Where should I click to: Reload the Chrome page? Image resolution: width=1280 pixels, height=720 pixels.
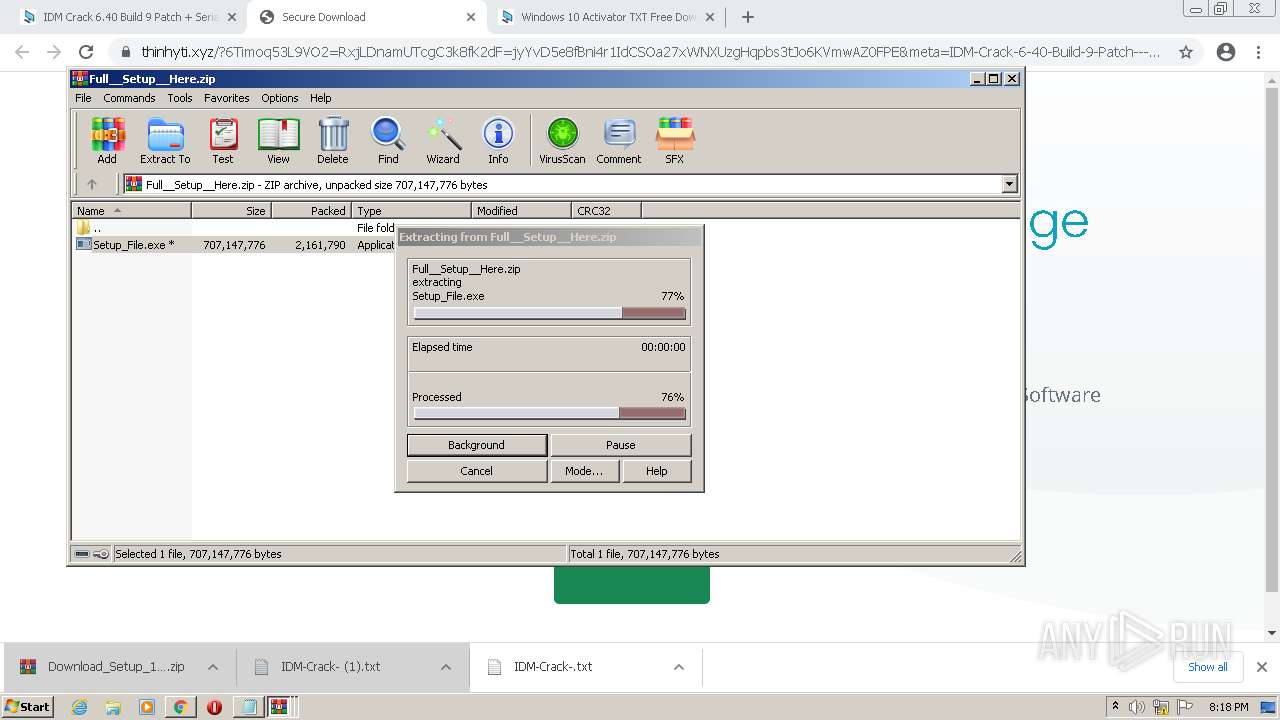coord(86,52)
